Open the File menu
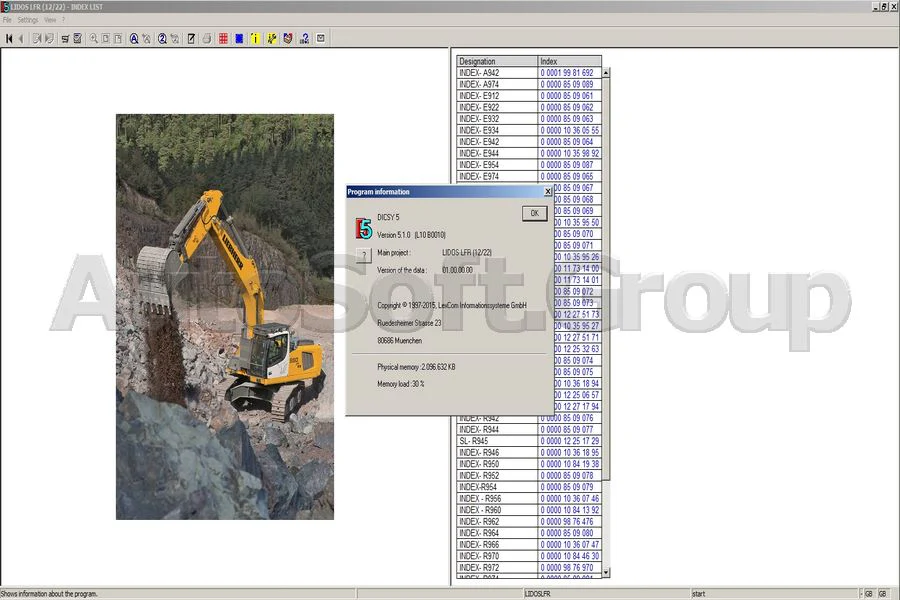The height and width of the screenshot is (600, 900). click(7, 20)
